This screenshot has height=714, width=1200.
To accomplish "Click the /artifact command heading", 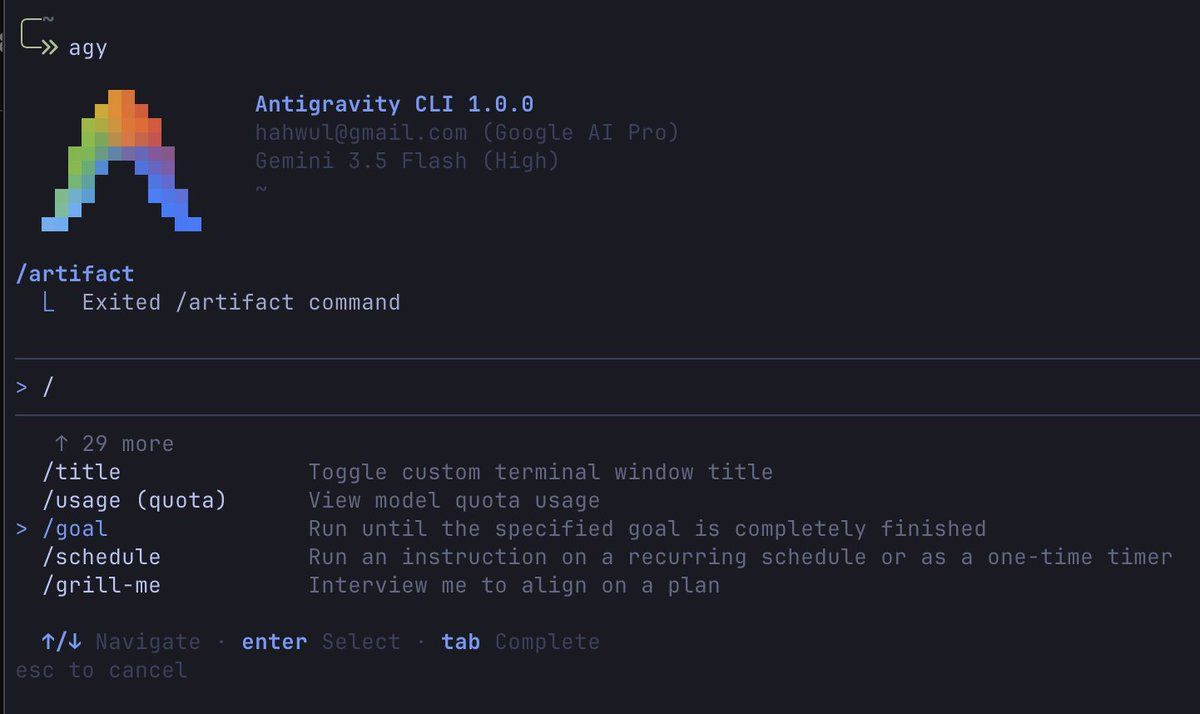I will pos(75,273).
